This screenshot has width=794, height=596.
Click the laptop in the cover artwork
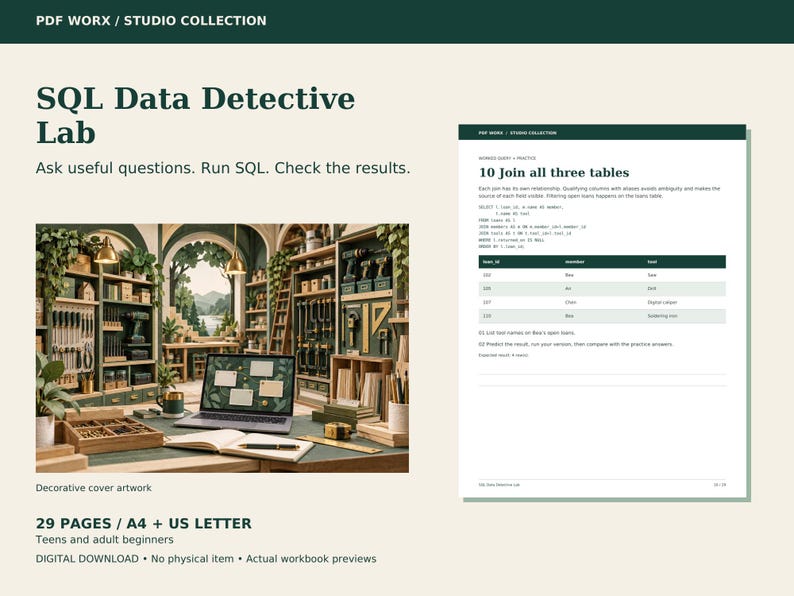click(236, 394)
